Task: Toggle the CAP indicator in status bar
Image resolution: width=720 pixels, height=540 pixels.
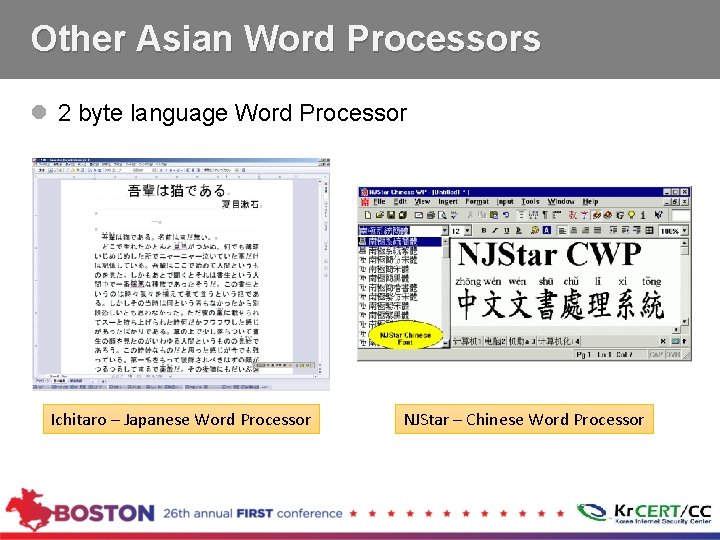Action: coord(656,354)
